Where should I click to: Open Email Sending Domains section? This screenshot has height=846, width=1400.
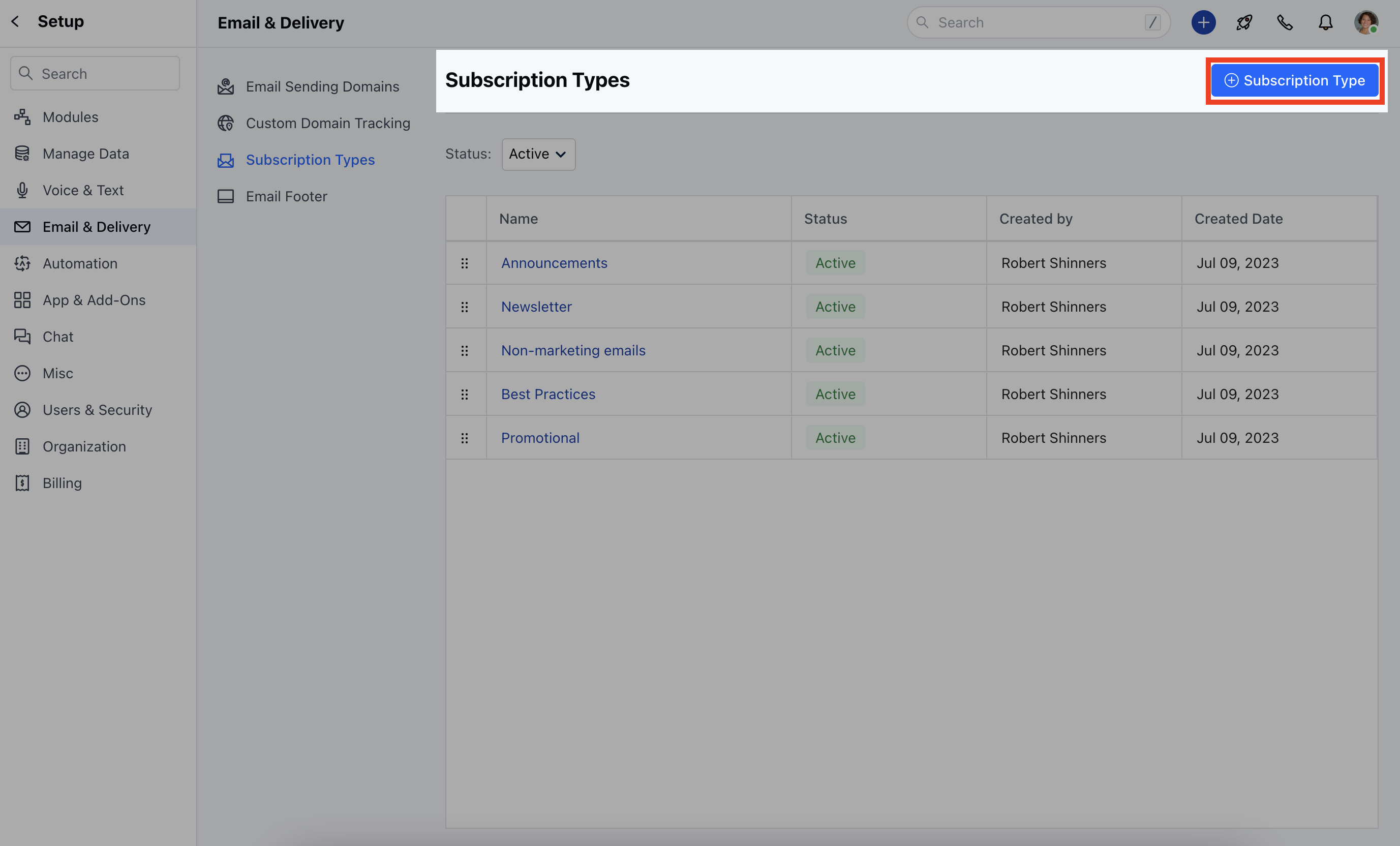(322, 87)
